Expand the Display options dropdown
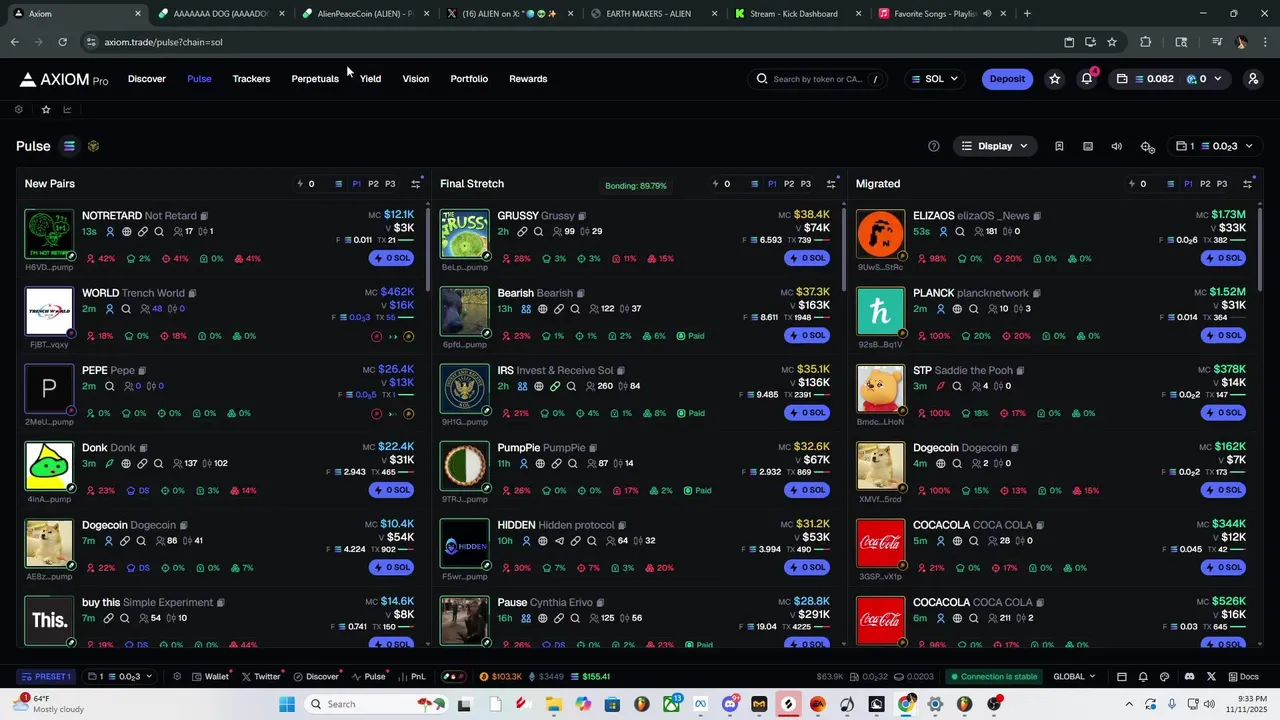 995,146
